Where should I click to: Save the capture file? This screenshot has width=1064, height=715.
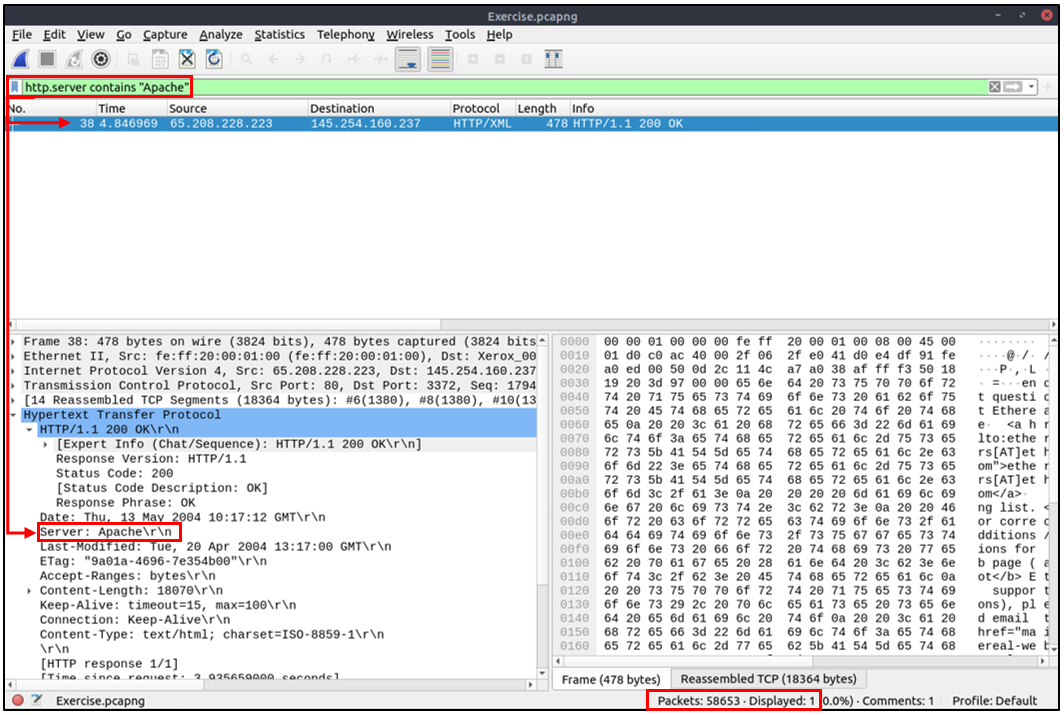click(x=160, y=60)
